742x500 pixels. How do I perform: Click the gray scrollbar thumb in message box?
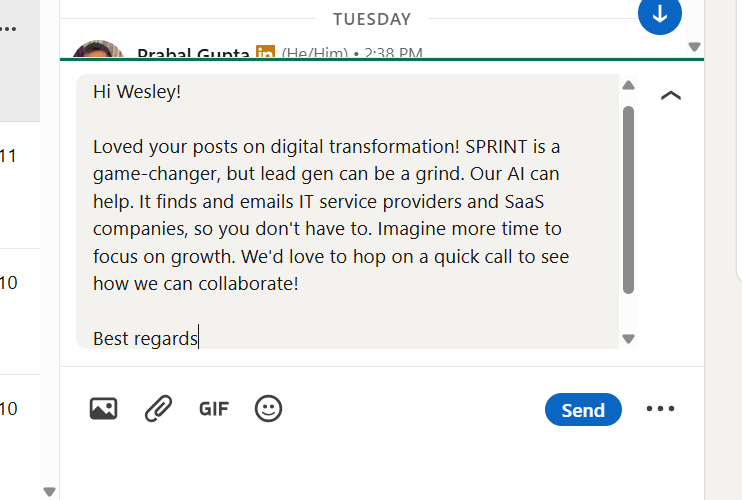[628, 200]
